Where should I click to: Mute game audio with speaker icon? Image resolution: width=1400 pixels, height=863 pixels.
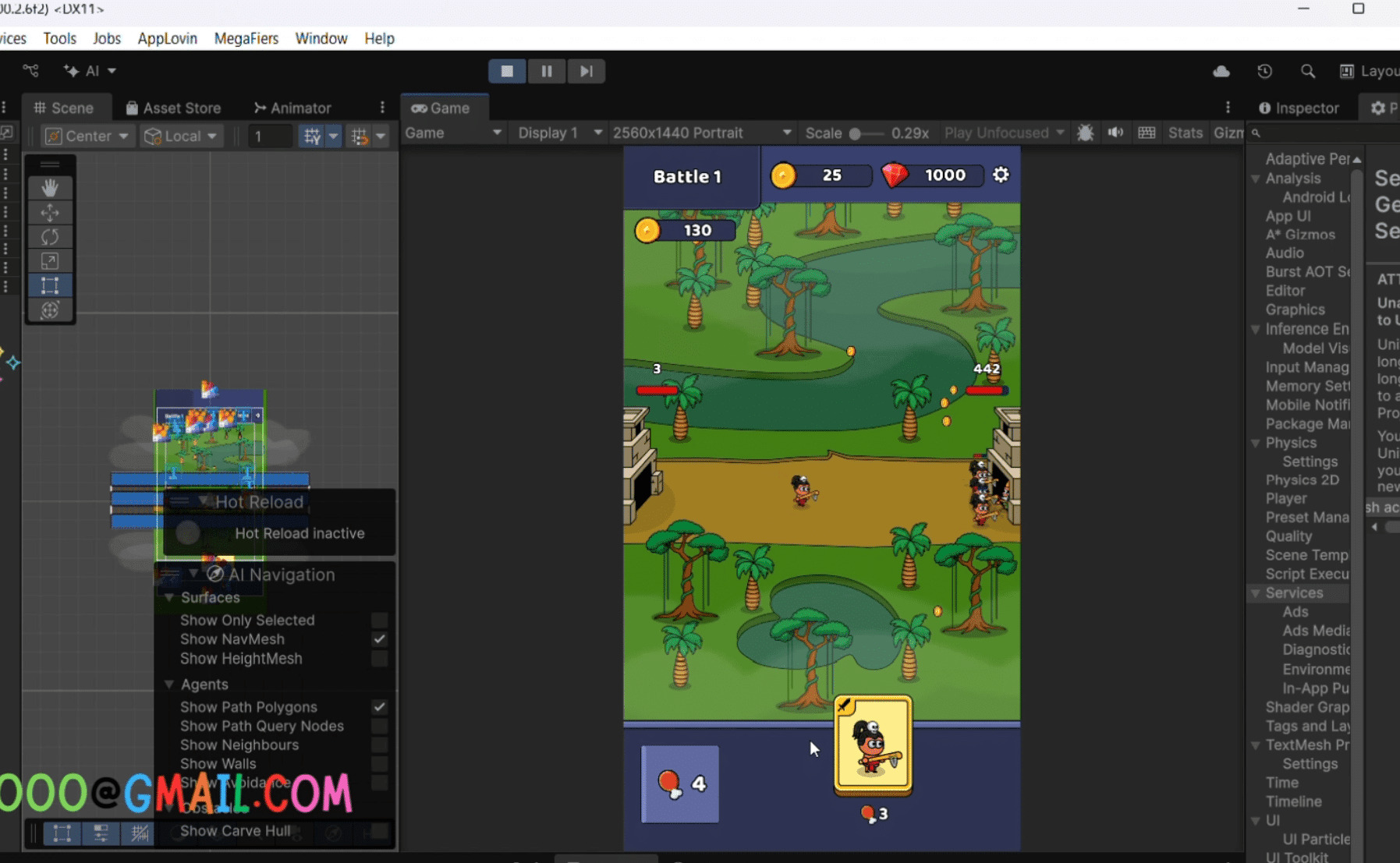click(1115, 133)
